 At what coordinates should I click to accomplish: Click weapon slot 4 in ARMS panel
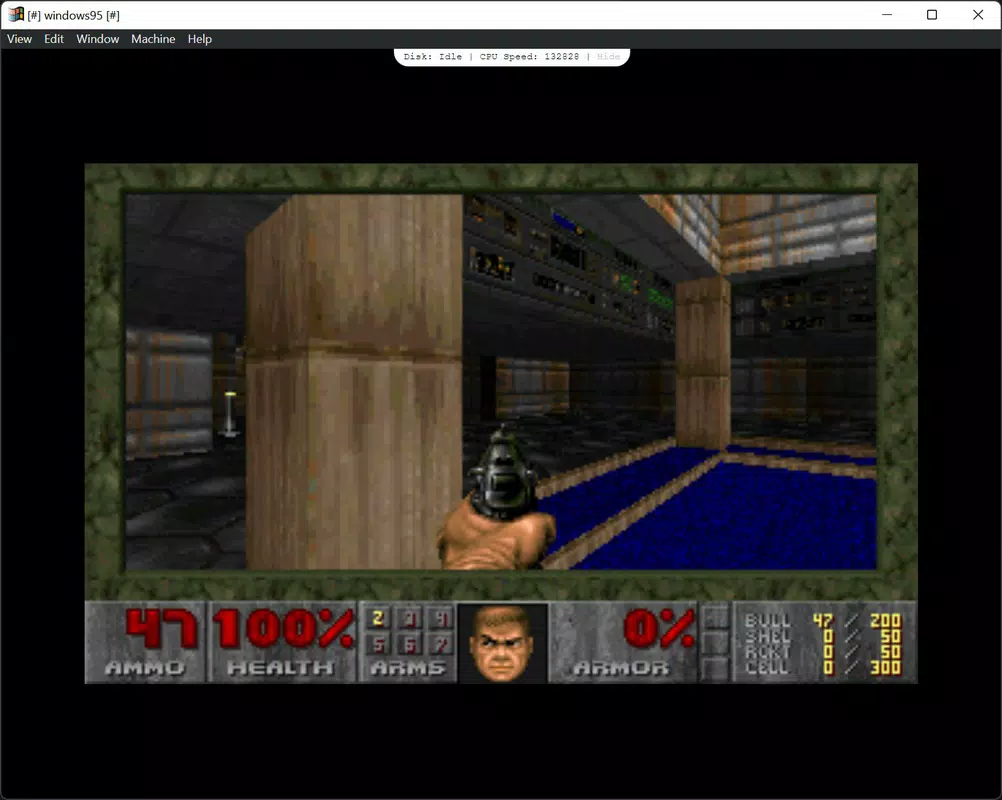point(442,619)
